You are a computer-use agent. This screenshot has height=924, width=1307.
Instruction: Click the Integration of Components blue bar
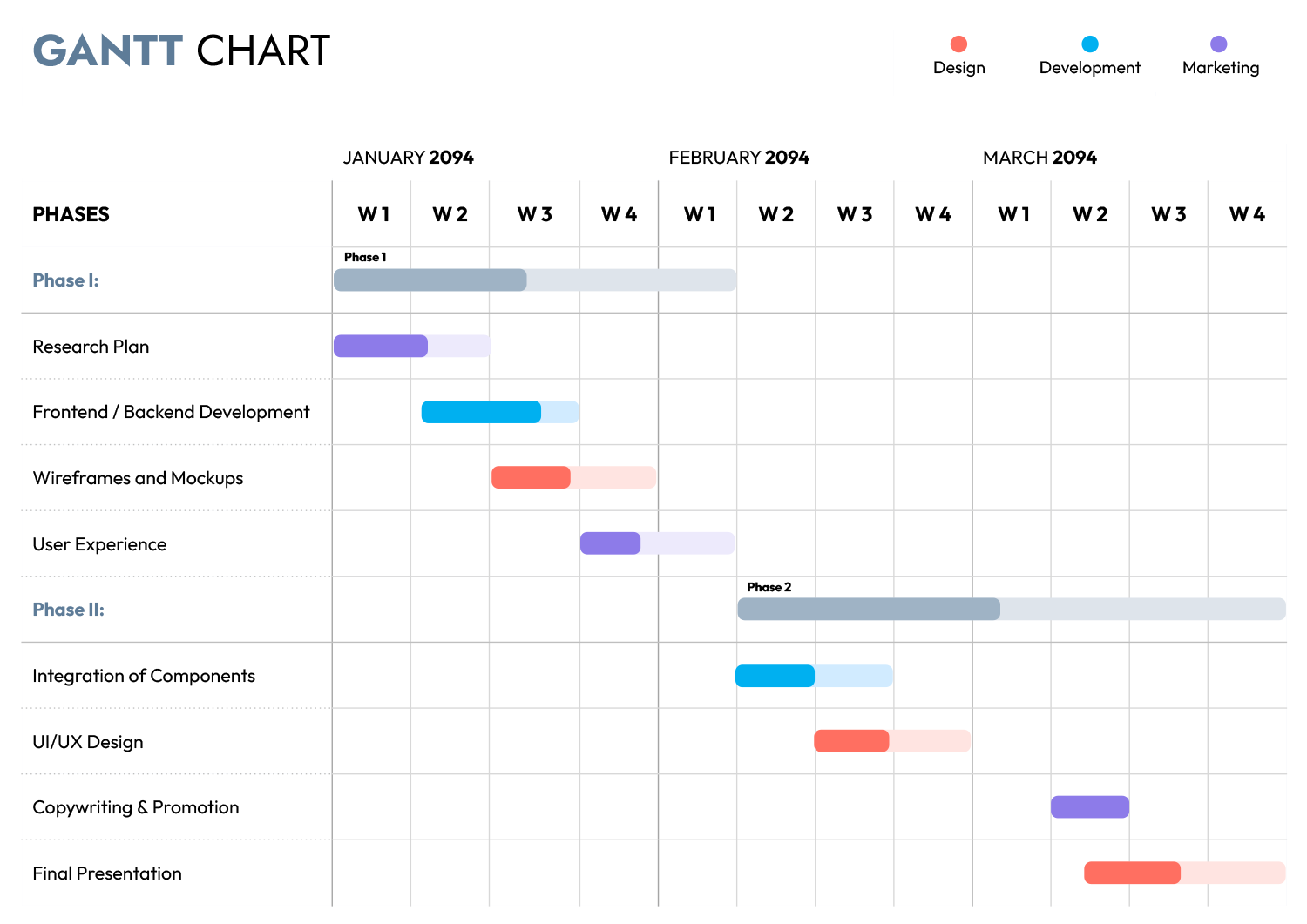pos(774,676)
